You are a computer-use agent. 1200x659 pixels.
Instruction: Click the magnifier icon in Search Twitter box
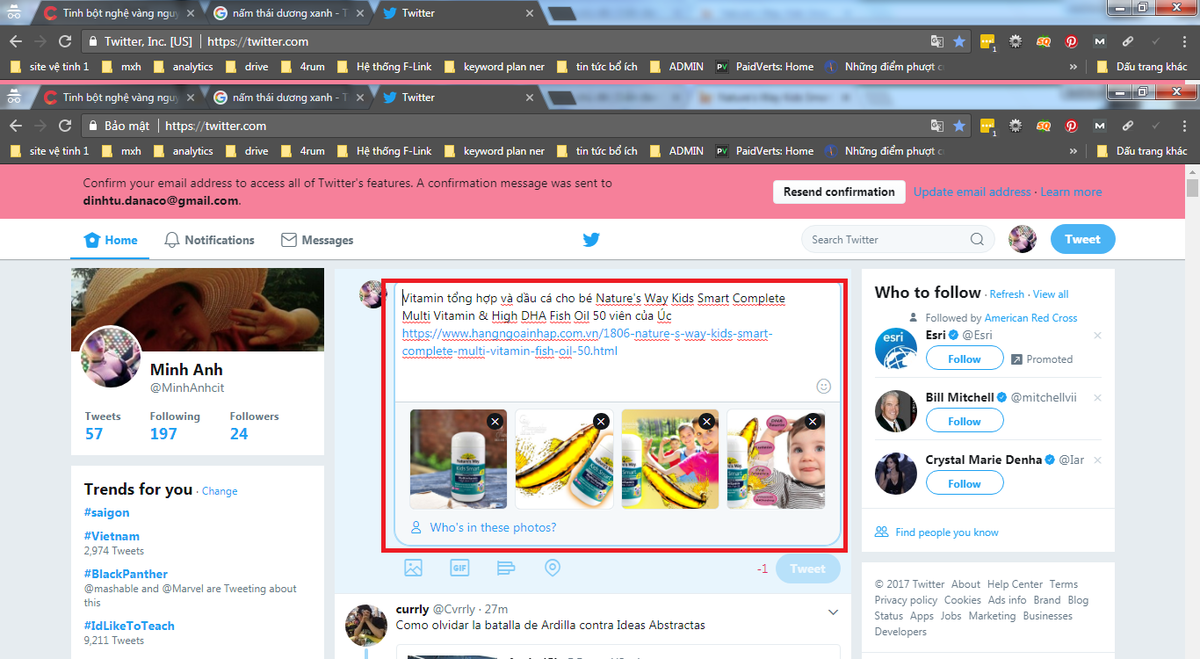click(x=977, y=240)
